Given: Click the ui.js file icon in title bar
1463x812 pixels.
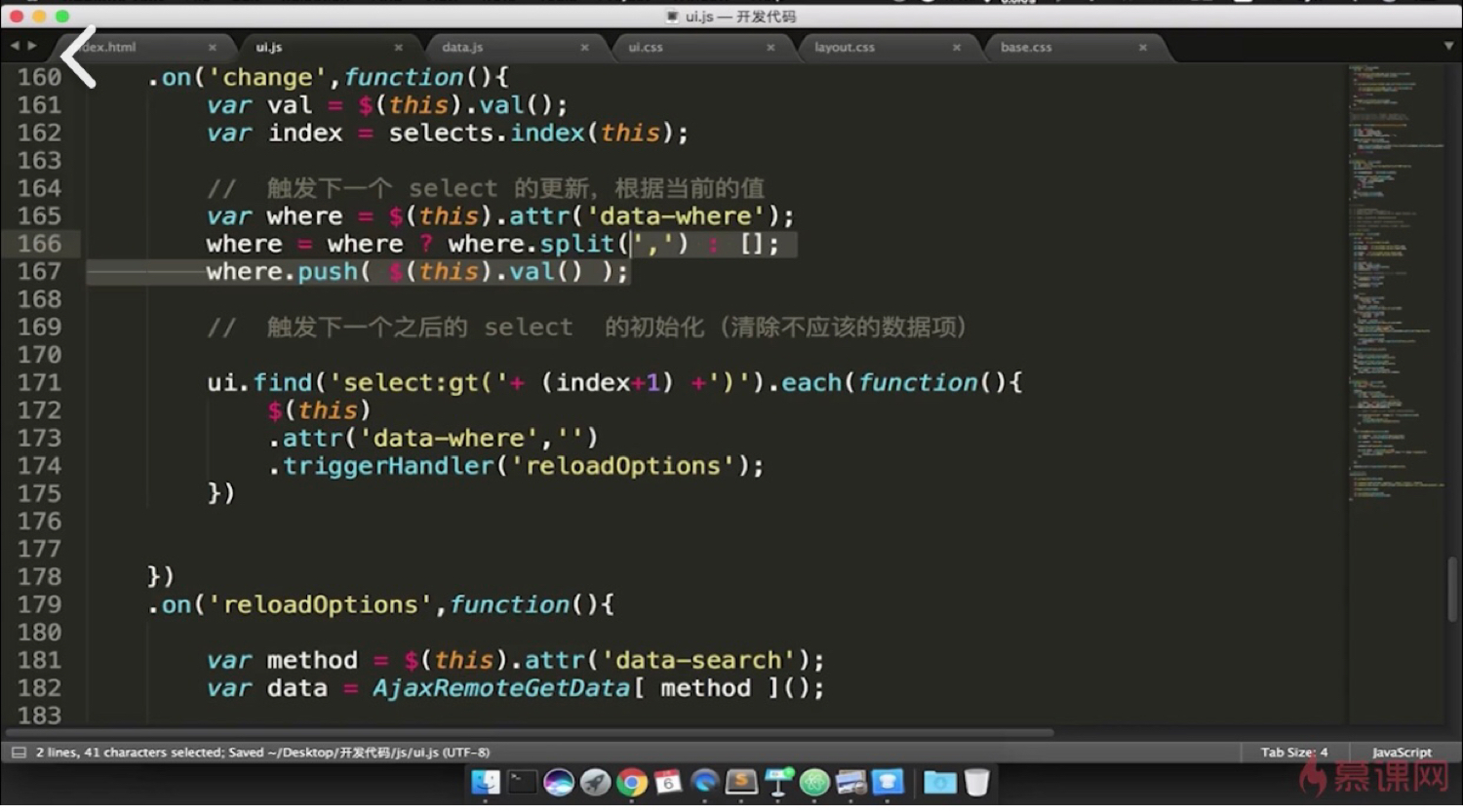Looking at the screenshot, I should click(672, 17).
